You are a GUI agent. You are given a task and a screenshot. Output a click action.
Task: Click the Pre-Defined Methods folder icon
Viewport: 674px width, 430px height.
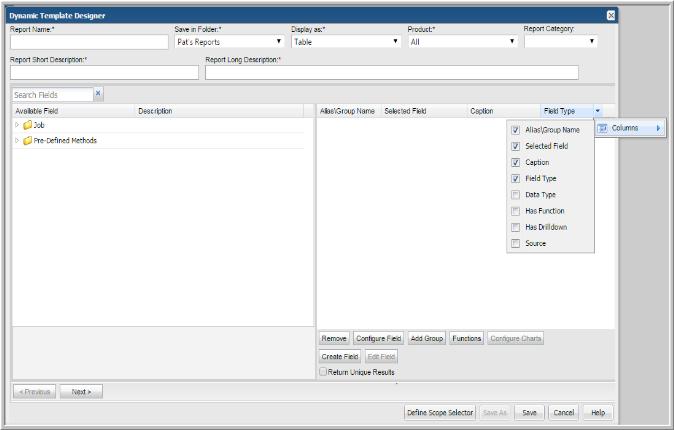point(27,141)
